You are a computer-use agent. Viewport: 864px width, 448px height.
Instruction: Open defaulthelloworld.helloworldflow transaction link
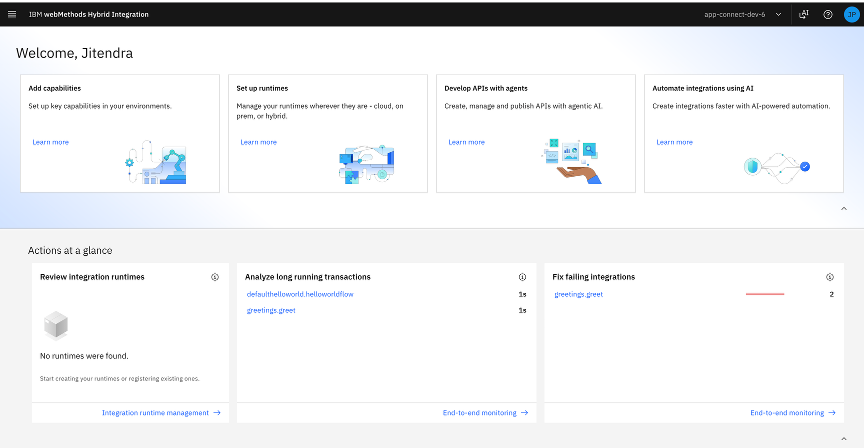pyautogui.click(x=300, y=294)
